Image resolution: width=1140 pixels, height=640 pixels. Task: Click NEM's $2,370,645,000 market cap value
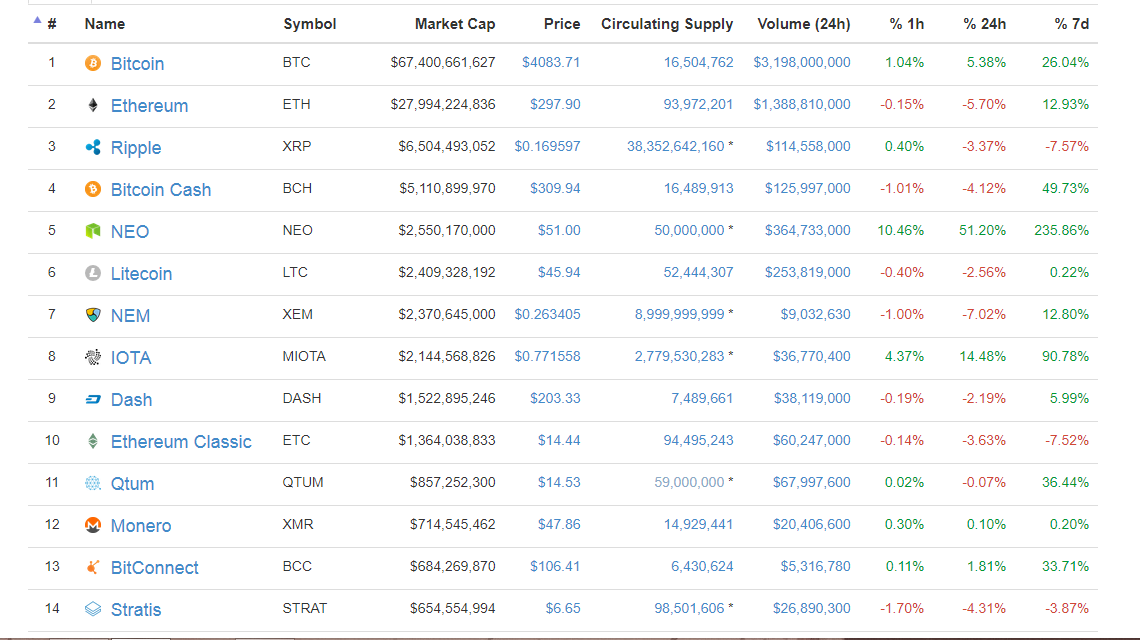click(x=447, y=314)
